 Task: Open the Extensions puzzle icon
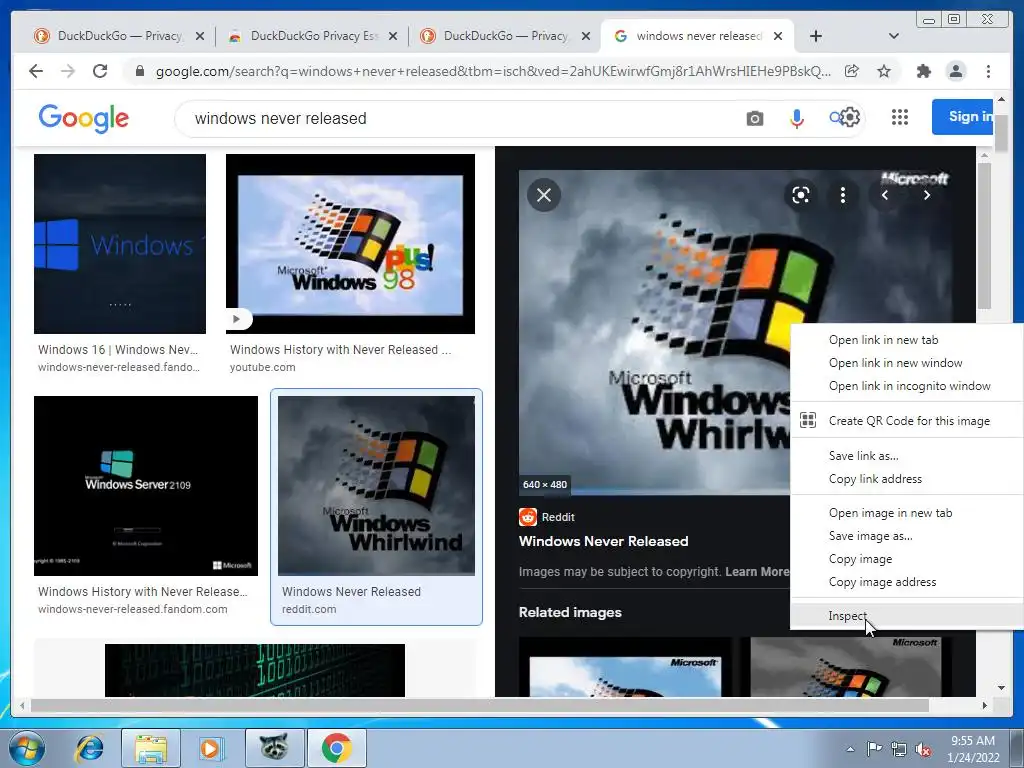[923, 71]
